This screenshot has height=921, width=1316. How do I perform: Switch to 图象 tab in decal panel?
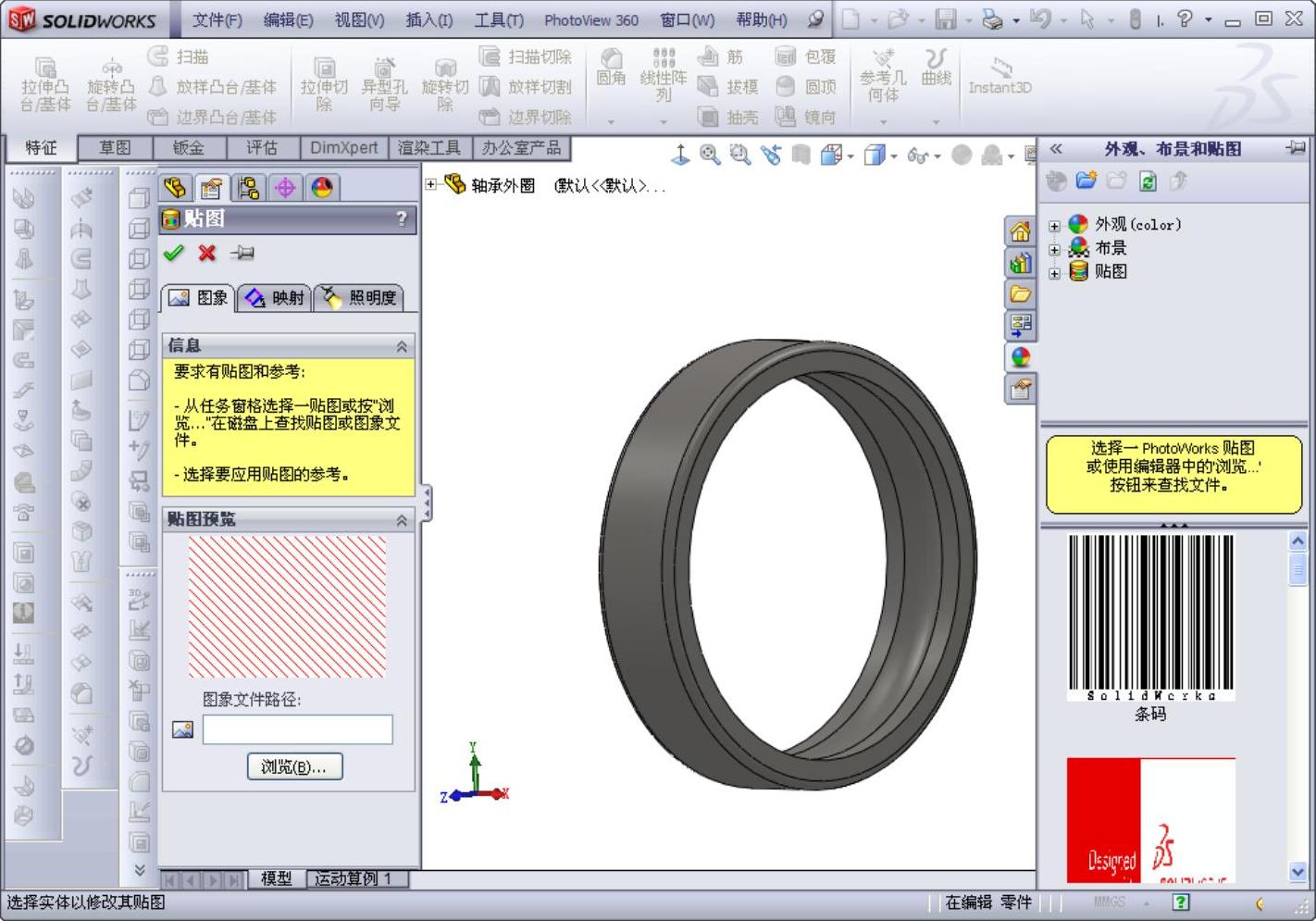[198, 297]
